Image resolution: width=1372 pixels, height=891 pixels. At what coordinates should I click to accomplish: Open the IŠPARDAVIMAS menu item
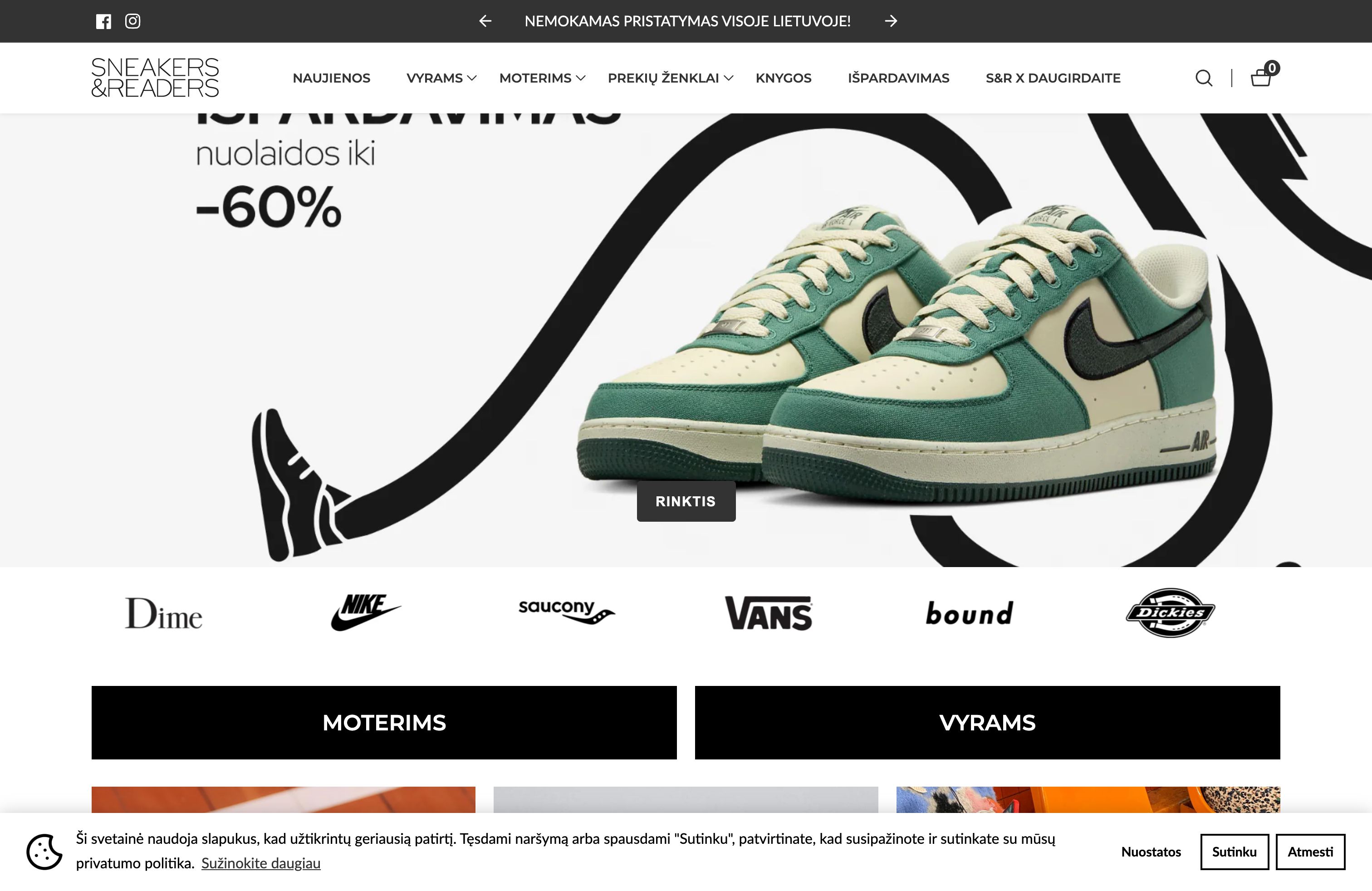[x=898, y=78]
